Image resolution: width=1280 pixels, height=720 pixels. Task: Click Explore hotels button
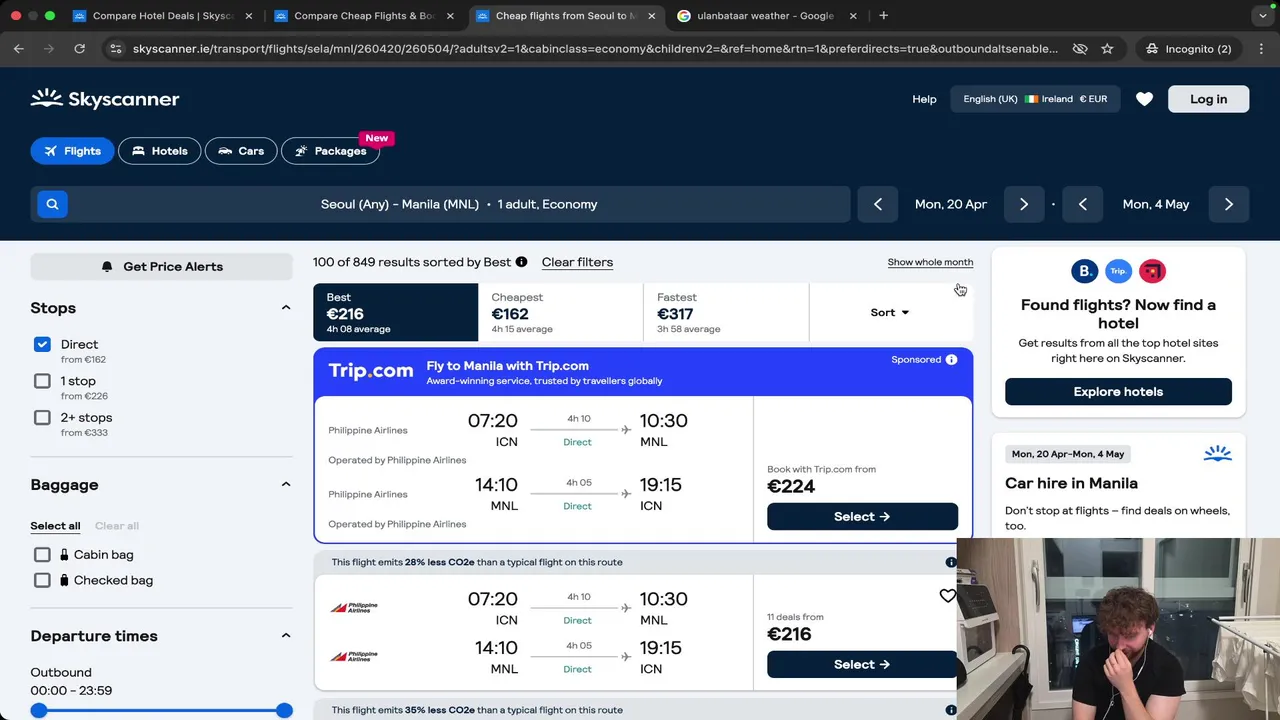coord(1118,392)
